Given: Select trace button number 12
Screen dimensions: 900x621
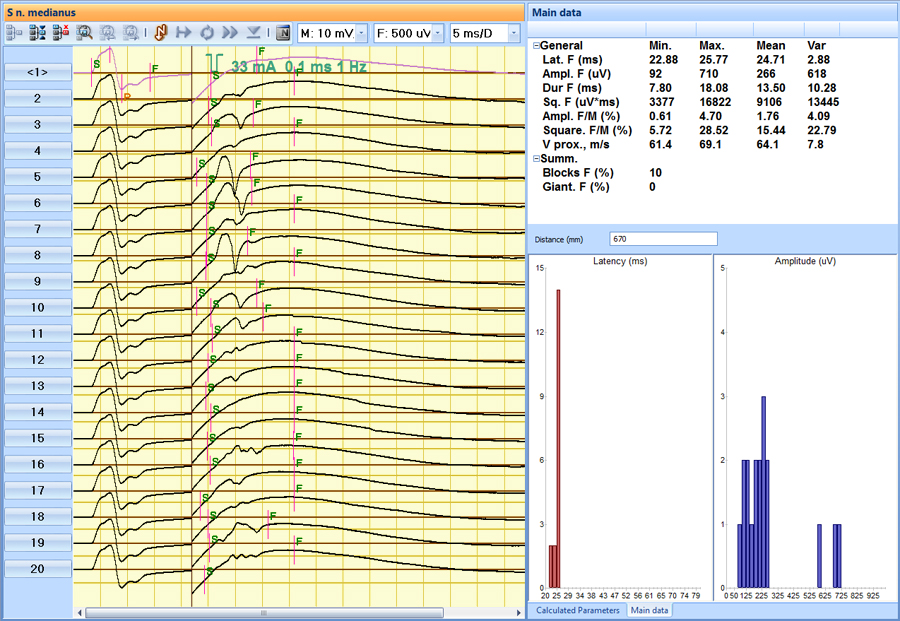Looking at the screenshot, I should [x=37, y=360].
